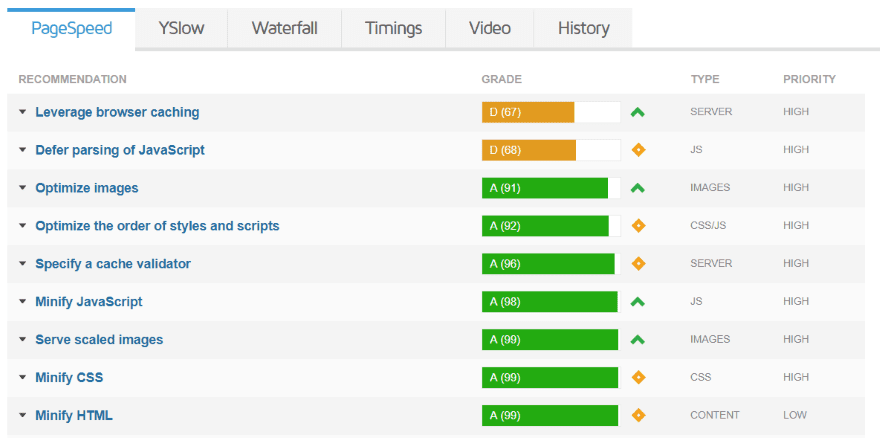Click the green up-arrow icon beside Optimize images

pyautogui.click(x=638, y=188)
